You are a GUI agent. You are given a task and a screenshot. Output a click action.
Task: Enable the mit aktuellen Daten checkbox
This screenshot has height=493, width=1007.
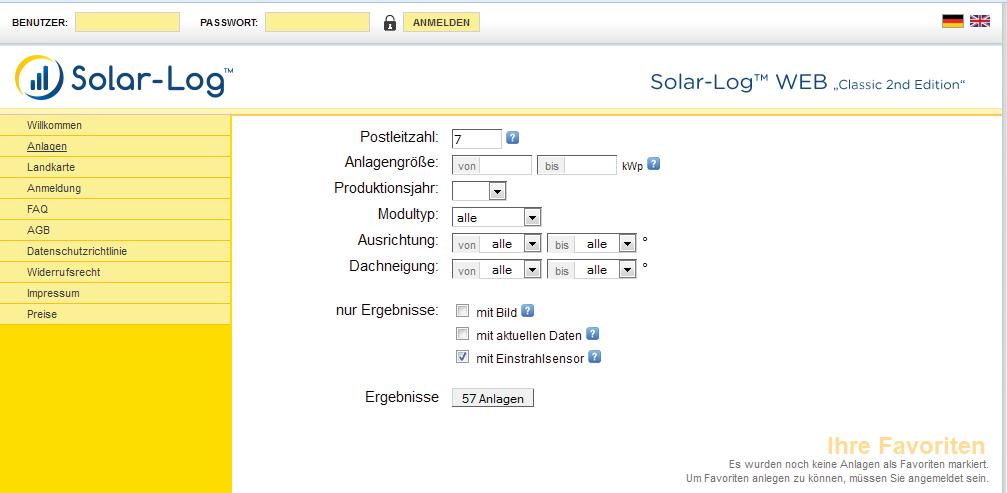tap(462, 334)
